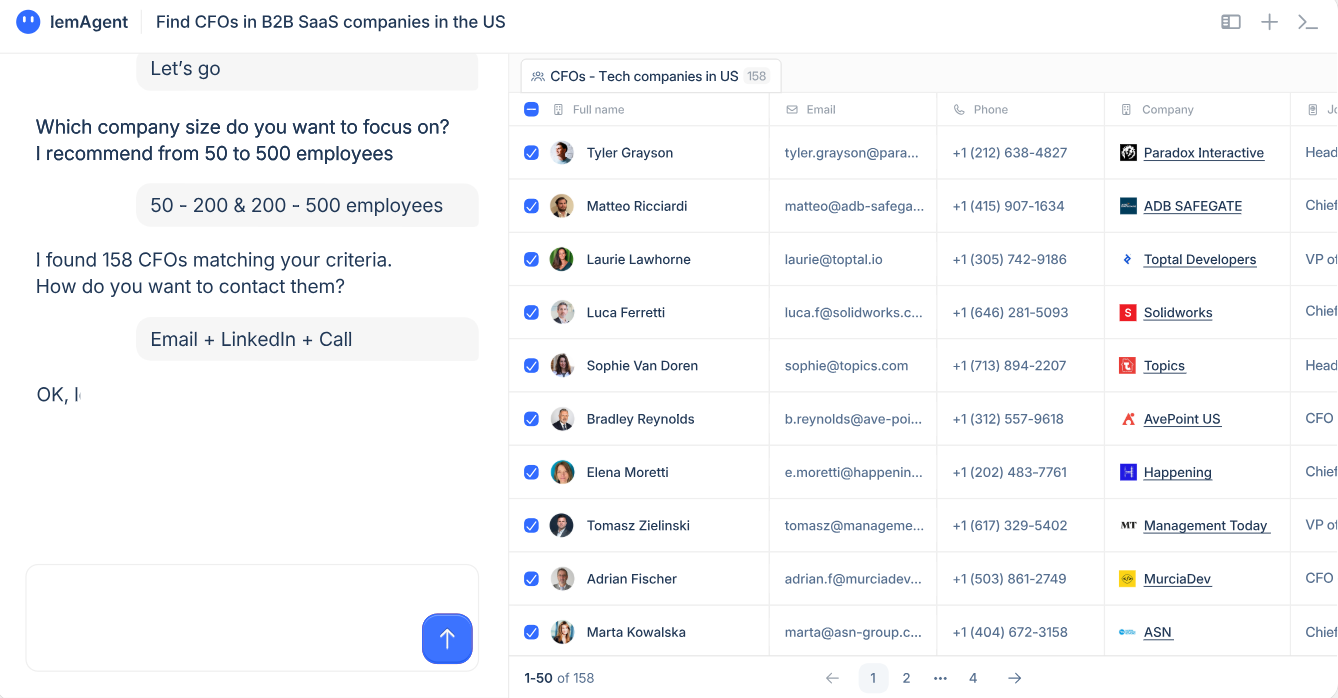Open the Happening company link
Image resolution: width=1338 pixels, height=698 pixels.
tap(1178, 472)
